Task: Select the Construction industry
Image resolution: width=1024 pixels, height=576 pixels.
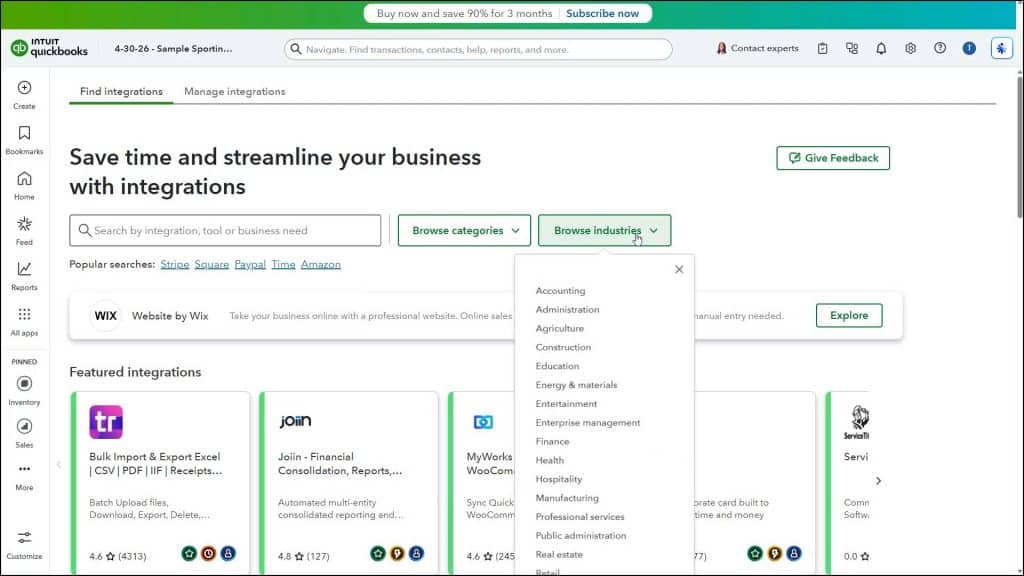Action: pos(563,347)
